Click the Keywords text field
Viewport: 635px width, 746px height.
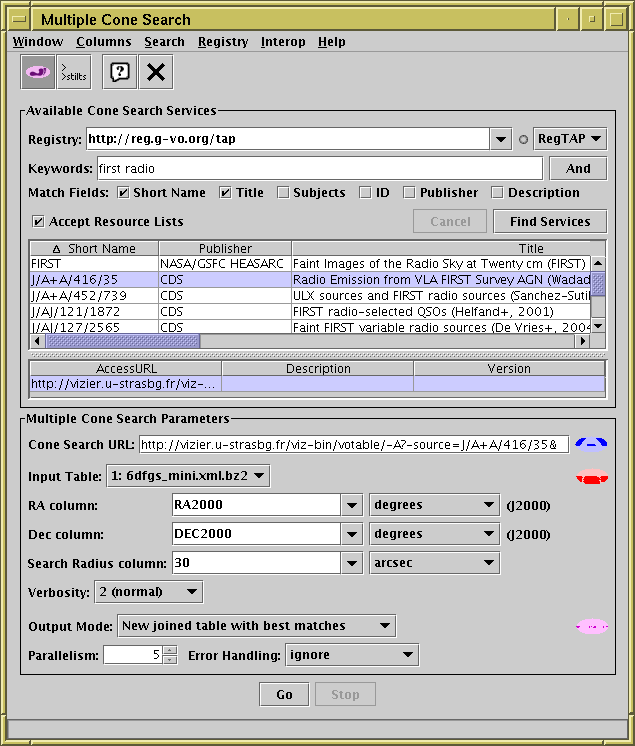tap(318, 168)
